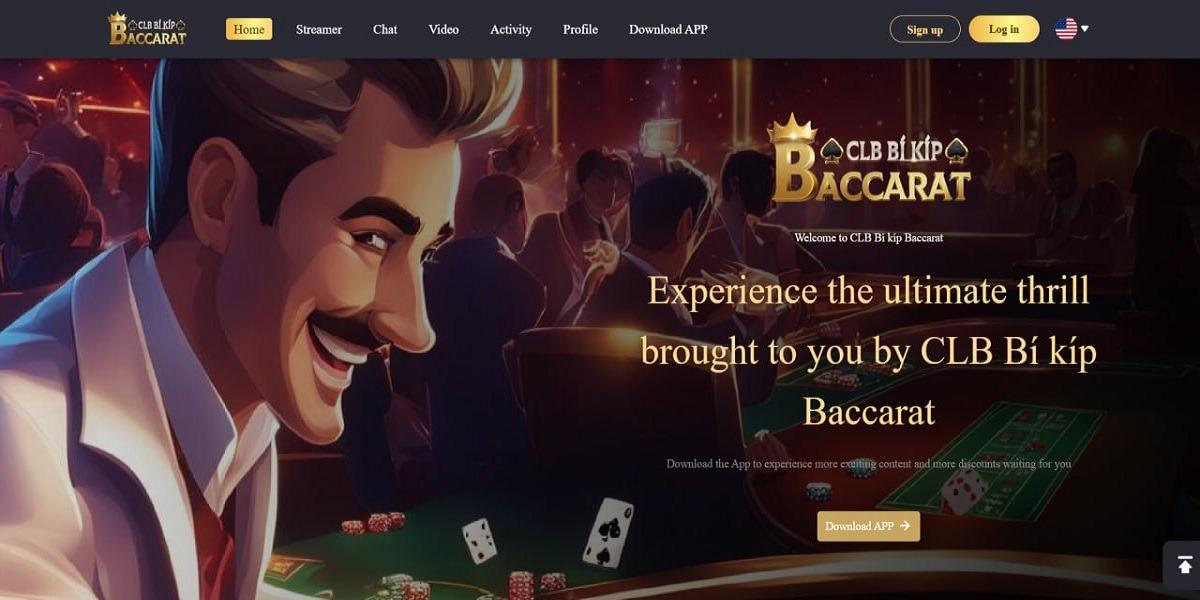Click the hero headline about ultimate thrill
Image resolution: width=1200 pixels, height=600 pixels.
click(869, 351)
